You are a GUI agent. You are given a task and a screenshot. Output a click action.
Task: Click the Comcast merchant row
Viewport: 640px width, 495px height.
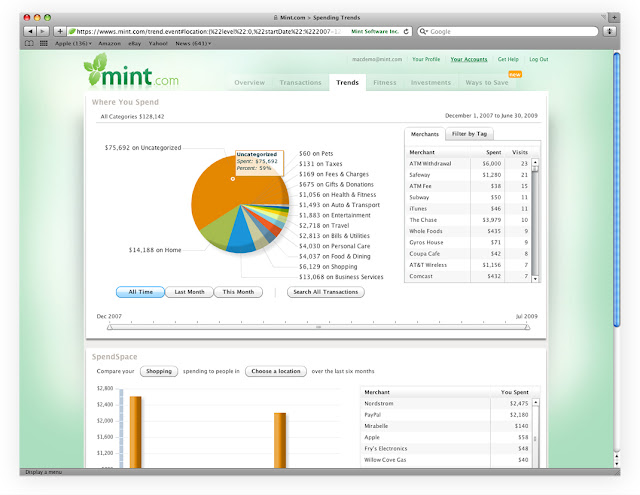click(468, 276)
